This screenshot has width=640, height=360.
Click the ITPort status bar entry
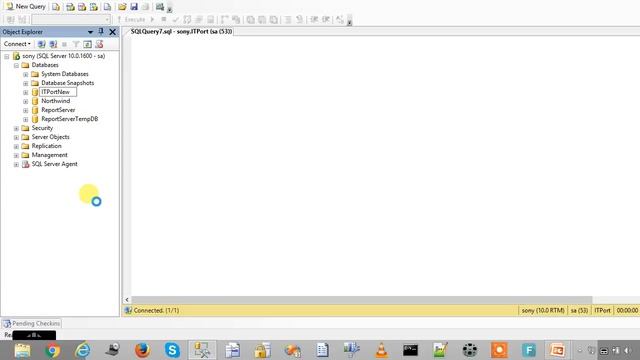point(602,310)
